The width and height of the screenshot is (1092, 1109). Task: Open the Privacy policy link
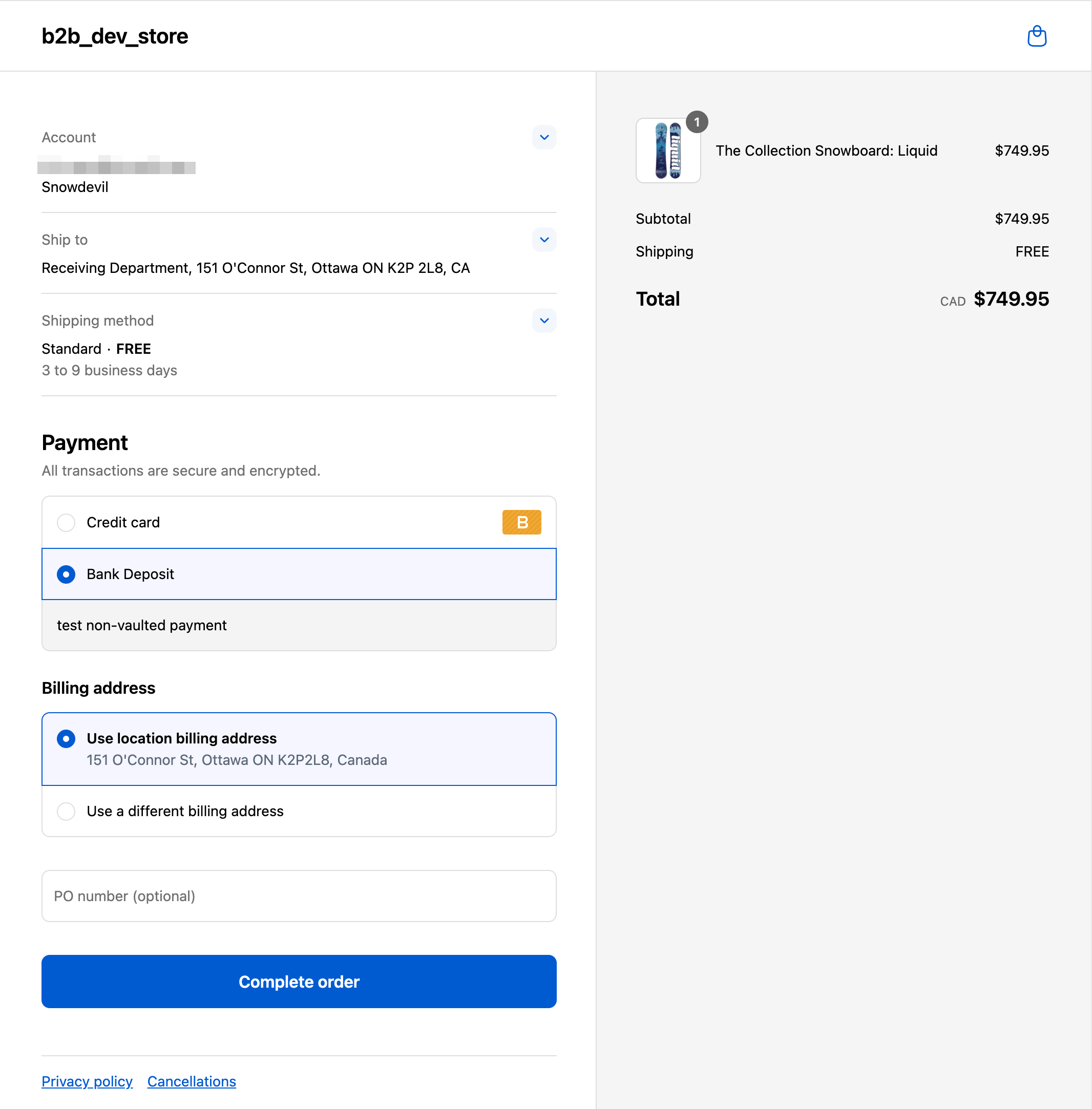pyautogui.click(x=87, y=1081)
